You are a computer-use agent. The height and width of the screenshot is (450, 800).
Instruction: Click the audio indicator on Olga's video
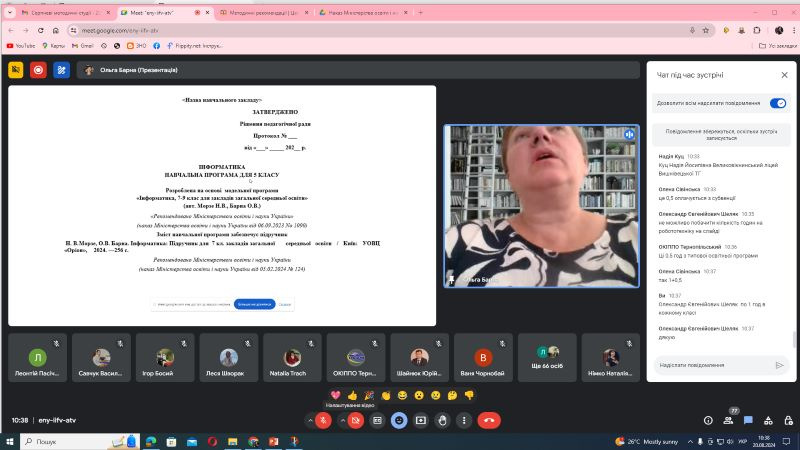click(629, 135)
